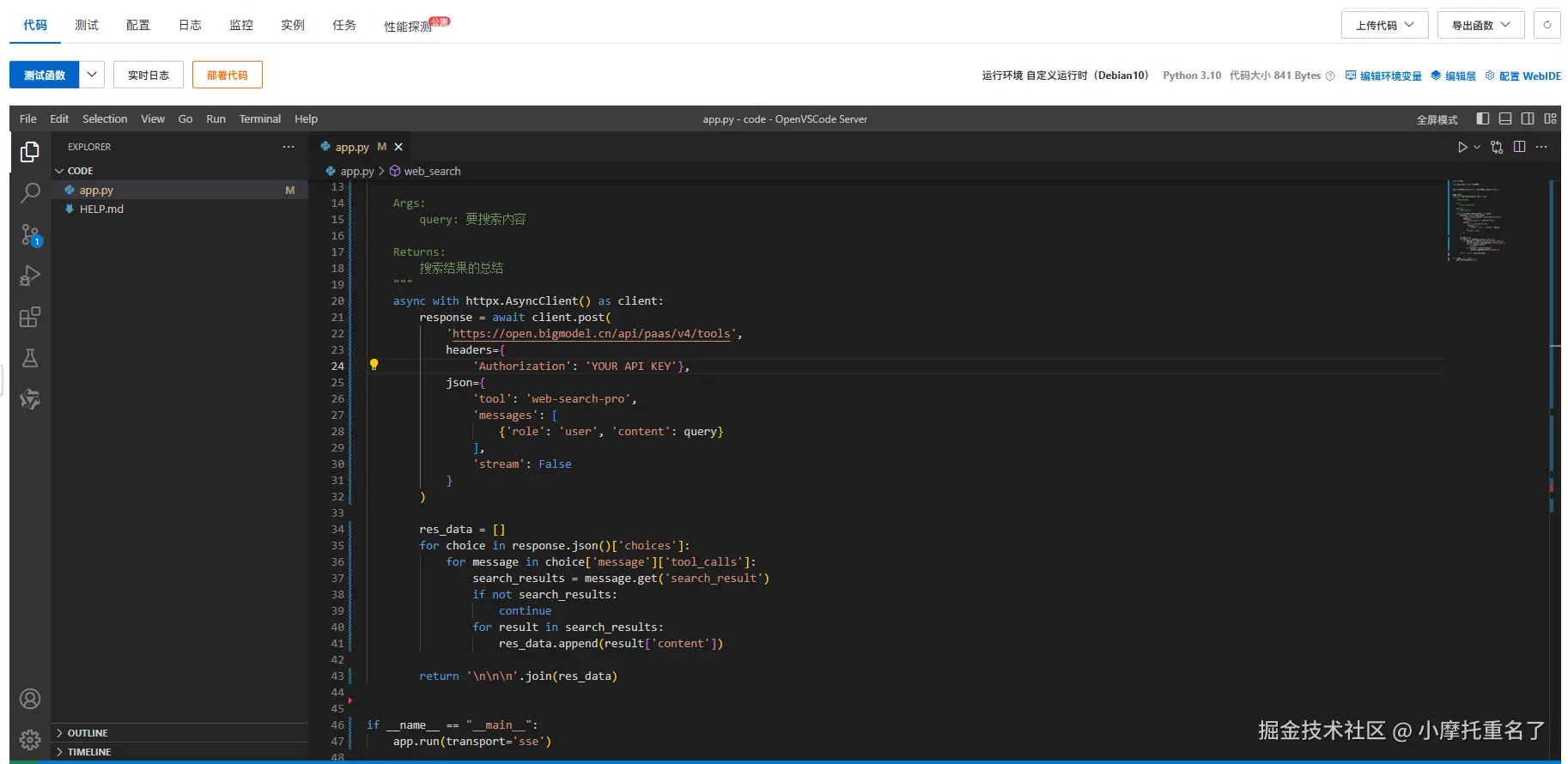Open editor more actions ellipsis
Screen dimensions: 1568x764
tap(1541, 147)
